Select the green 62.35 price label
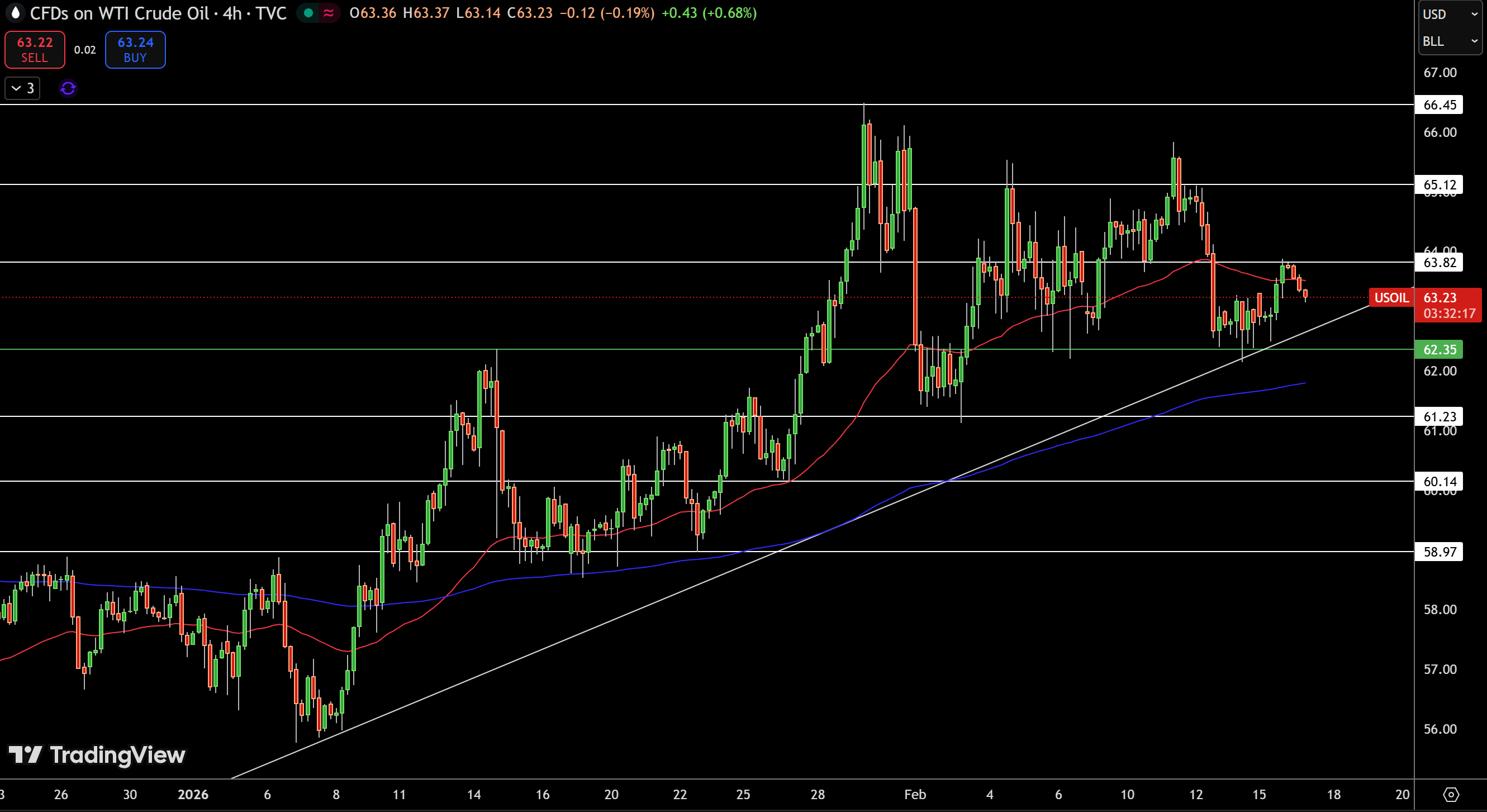 (x=1439, y=349)
